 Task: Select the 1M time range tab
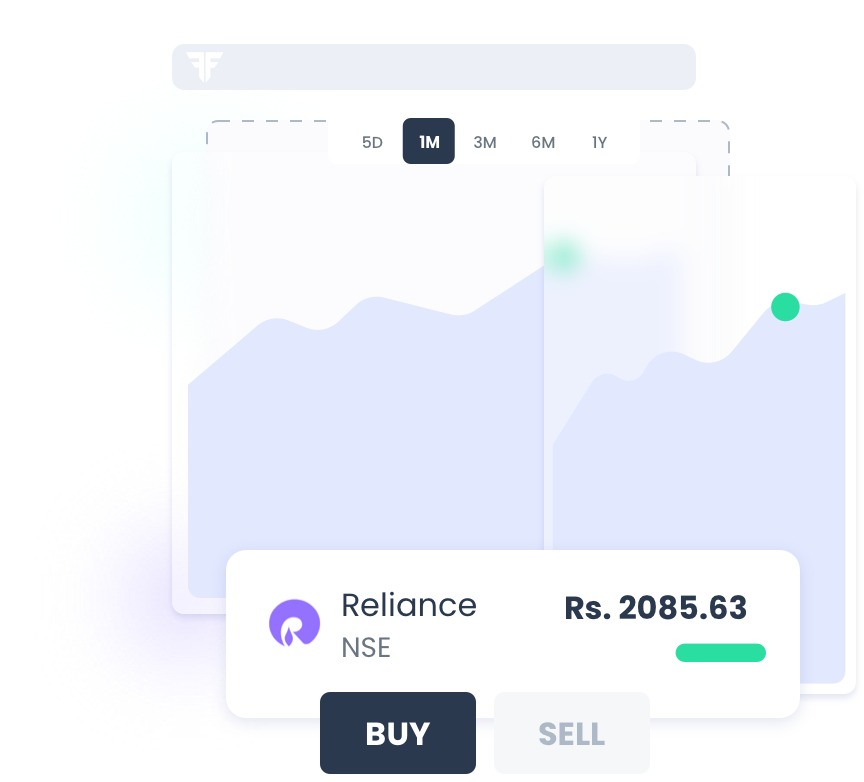[429, 141]
